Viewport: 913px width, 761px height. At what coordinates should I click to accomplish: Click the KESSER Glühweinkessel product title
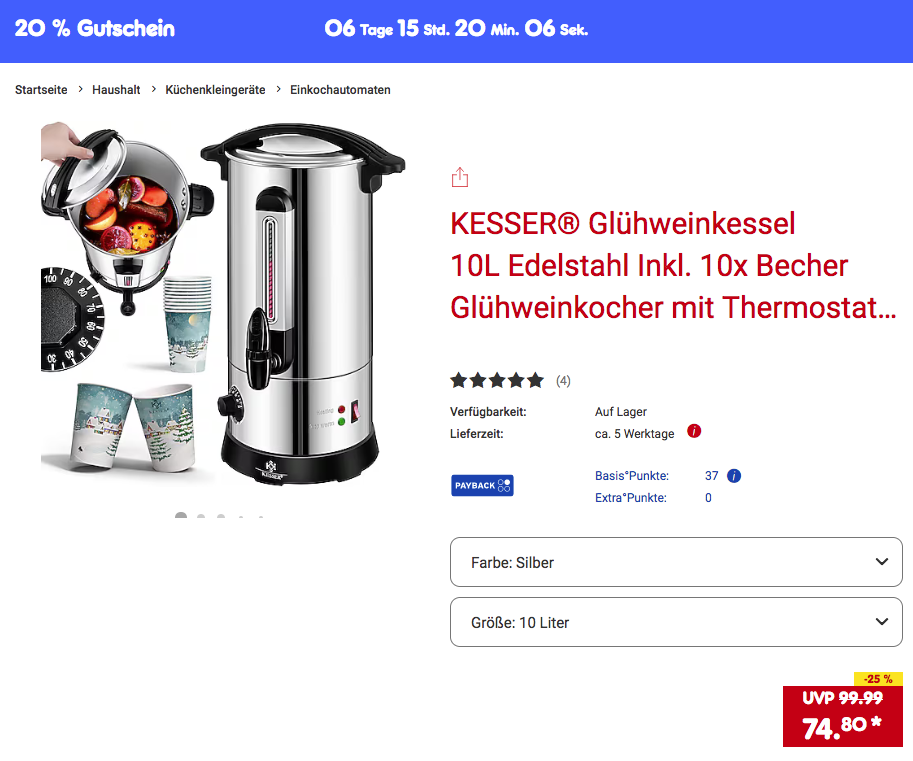(x=673, y=266)
